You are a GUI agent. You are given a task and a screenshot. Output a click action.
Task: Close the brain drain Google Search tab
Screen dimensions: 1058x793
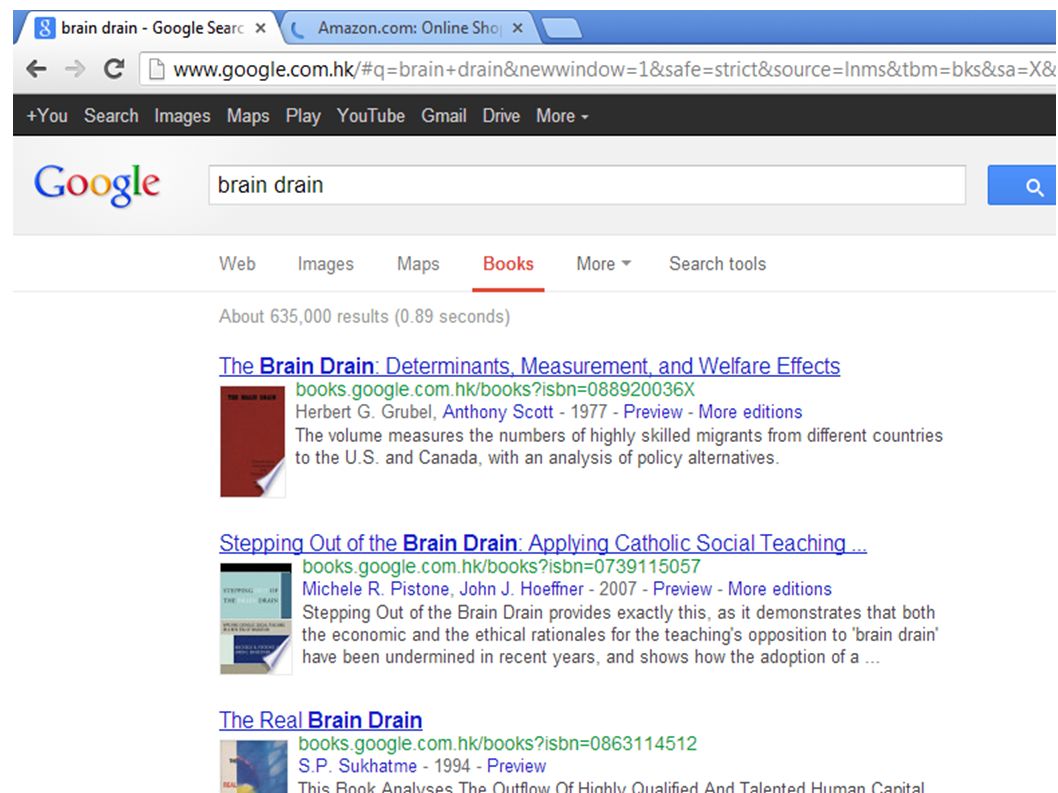260,28
